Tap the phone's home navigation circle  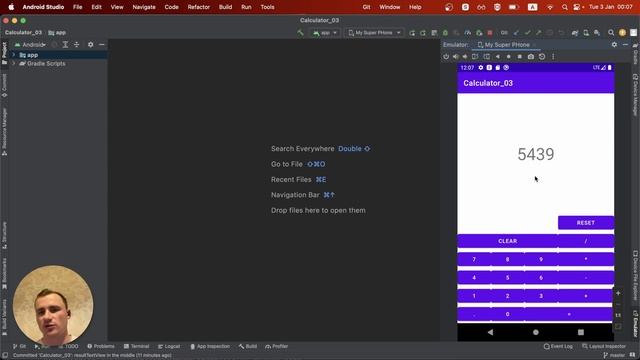click(x=536, y=332)
